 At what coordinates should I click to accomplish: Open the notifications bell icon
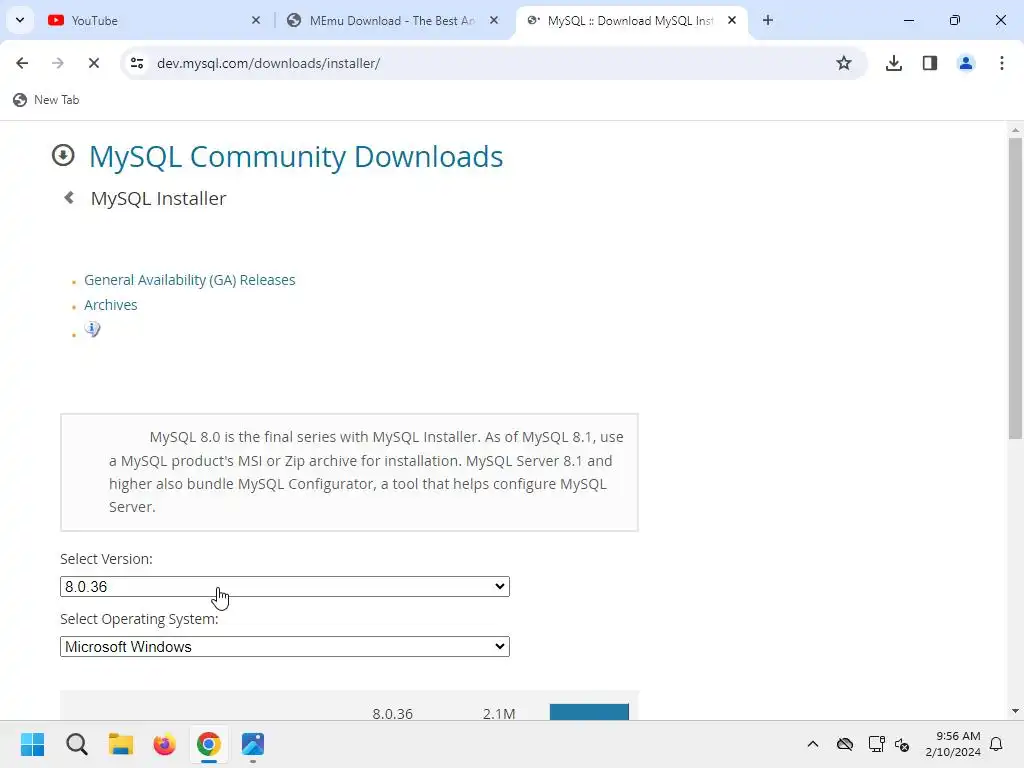(x=996, y=744)
